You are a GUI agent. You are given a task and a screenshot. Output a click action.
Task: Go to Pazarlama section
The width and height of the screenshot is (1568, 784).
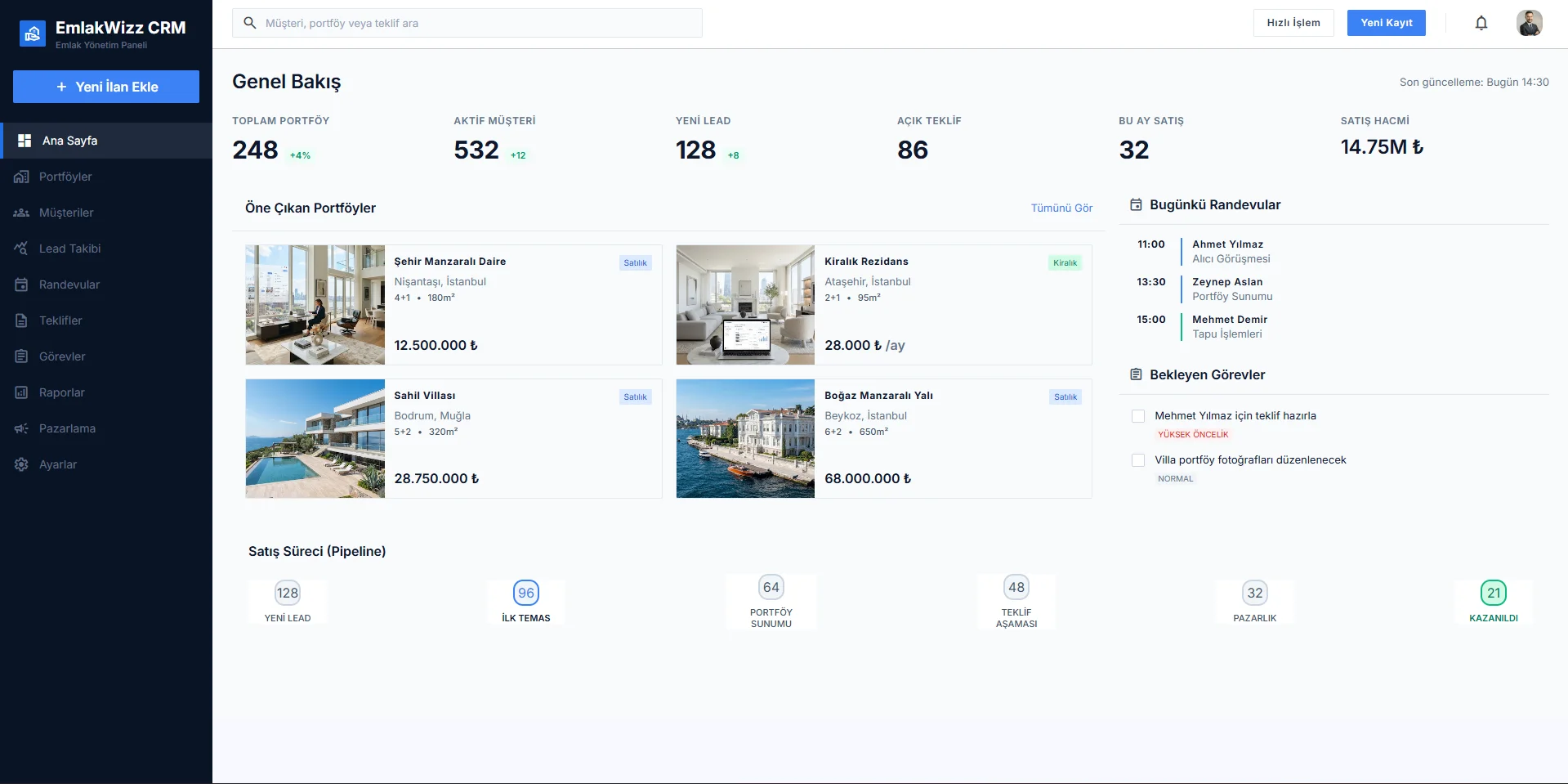(106, 428)
